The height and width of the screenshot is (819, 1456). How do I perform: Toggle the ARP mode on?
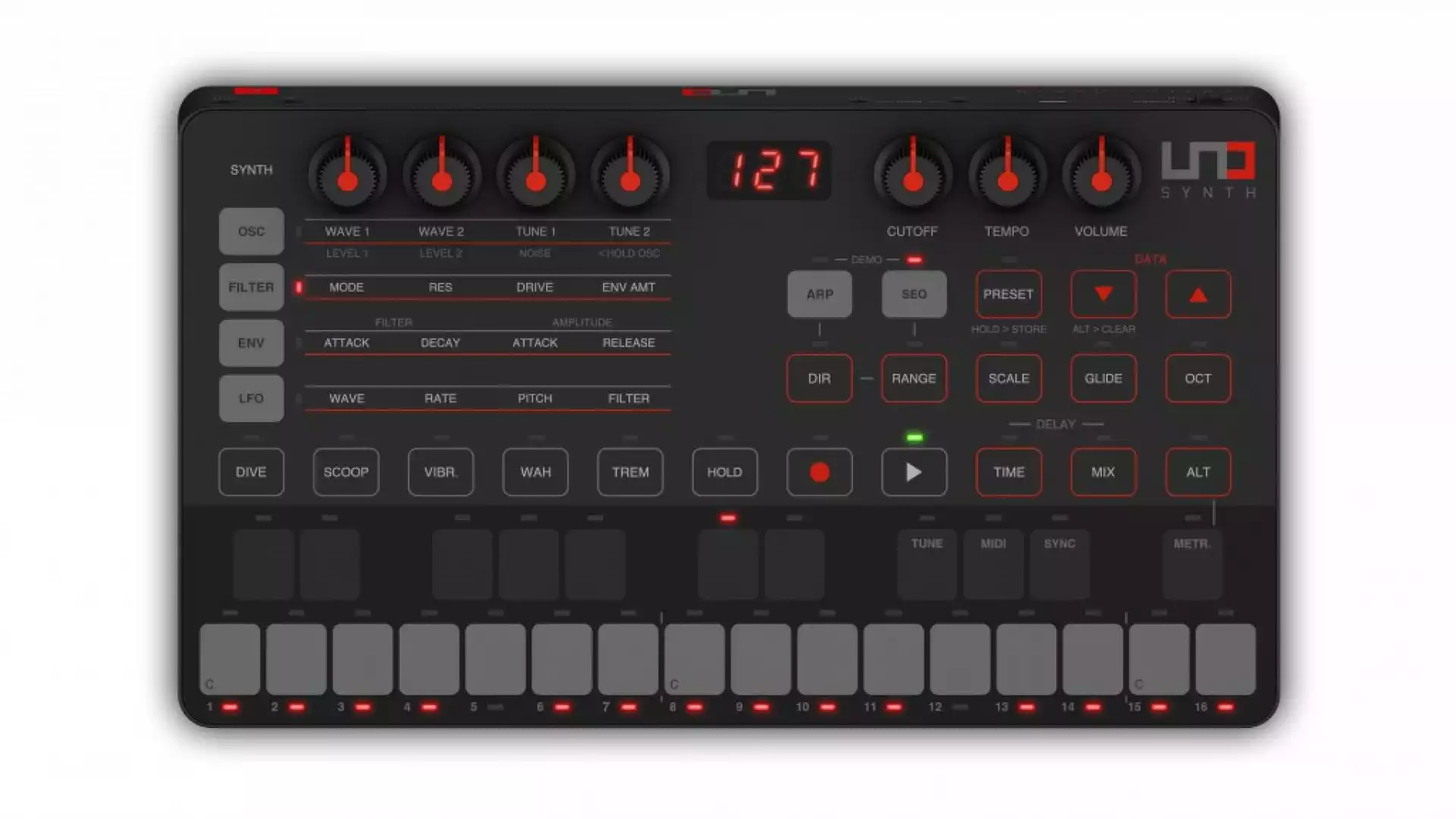coord(819,293)
